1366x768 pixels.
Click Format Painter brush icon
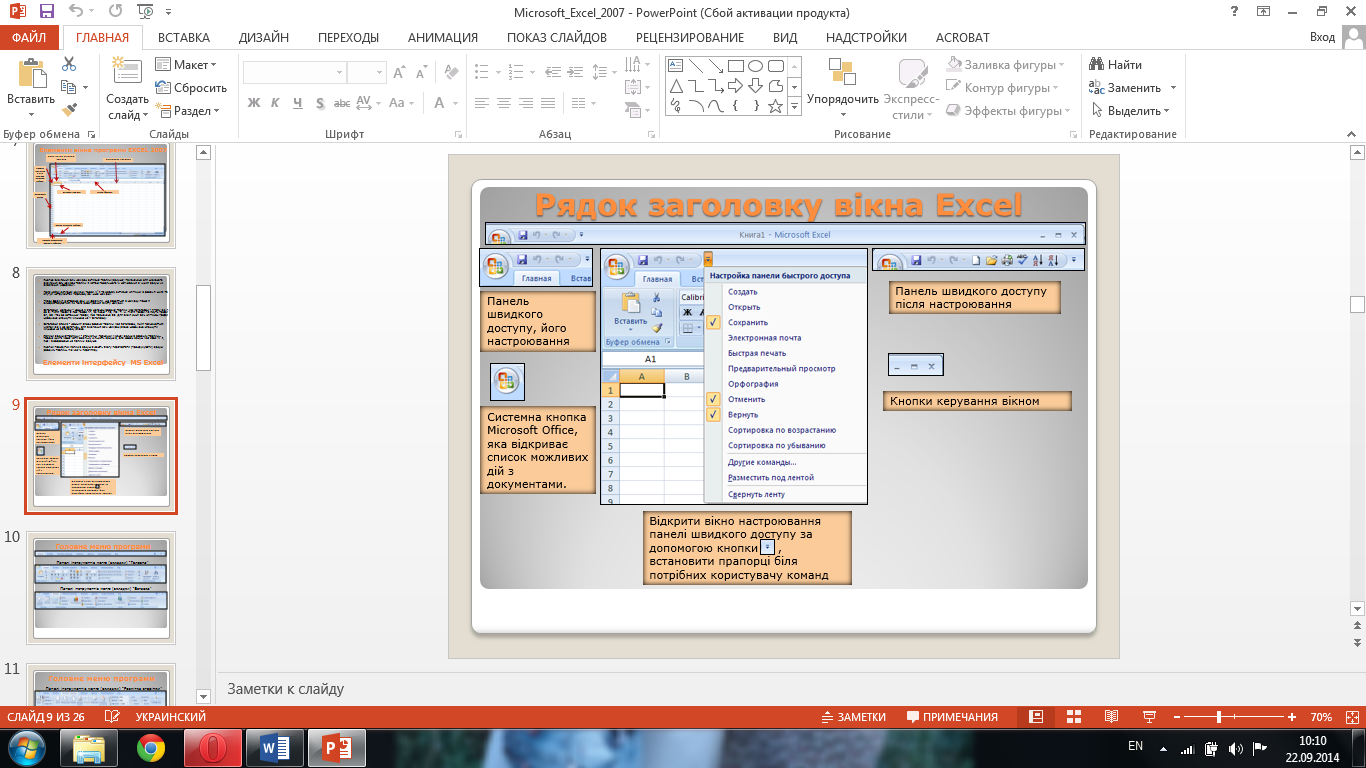coord(69,110)
